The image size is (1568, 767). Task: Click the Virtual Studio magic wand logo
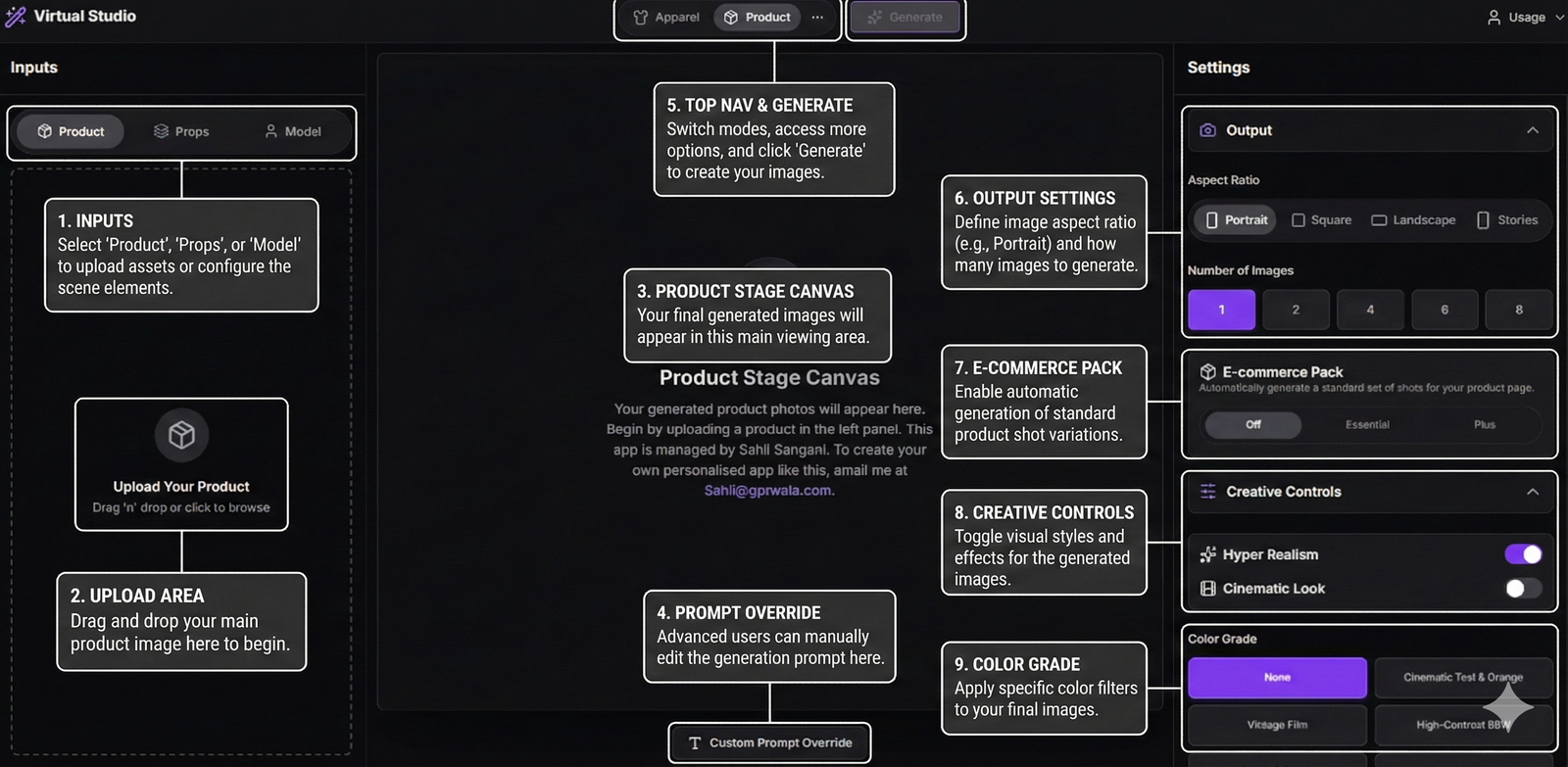click(x=16, y=17)
